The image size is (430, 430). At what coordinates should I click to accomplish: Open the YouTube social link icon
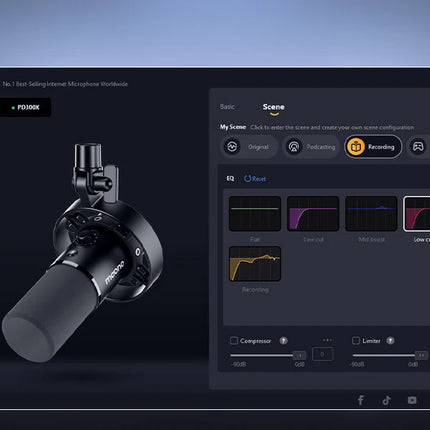pyautogui.click(x=412, y=400)
